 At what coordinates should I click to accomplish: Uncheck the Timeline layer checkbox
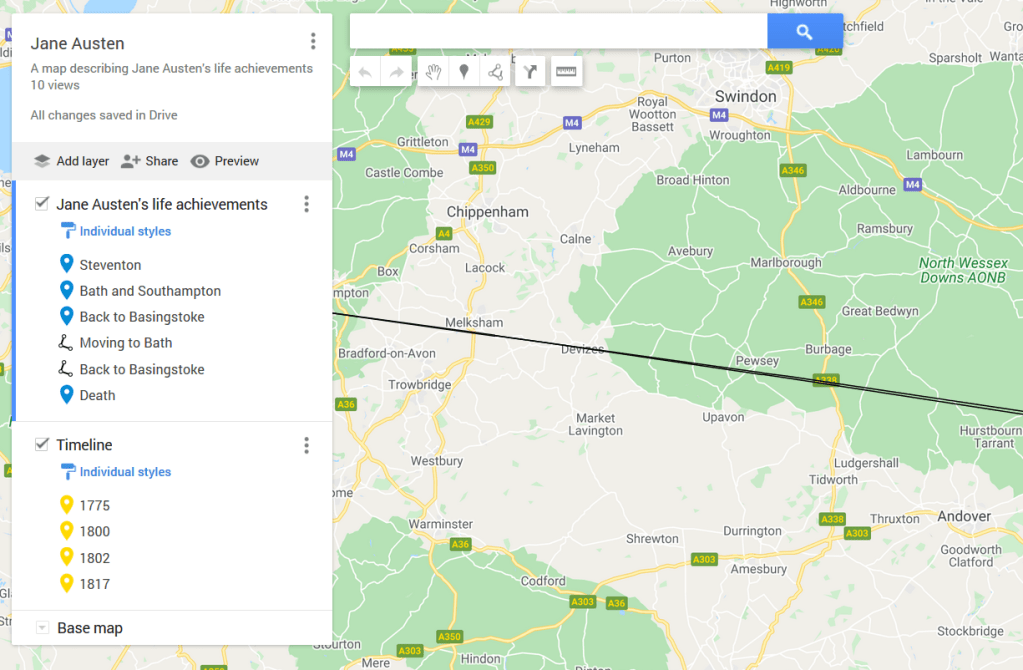[x=42, y=445]
